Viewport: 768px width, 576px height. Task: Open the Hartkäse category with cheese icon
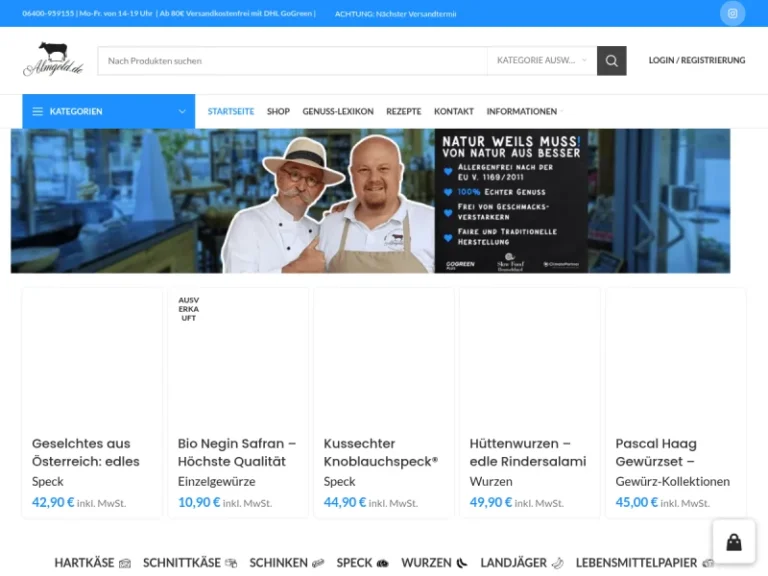pos(92,563)
